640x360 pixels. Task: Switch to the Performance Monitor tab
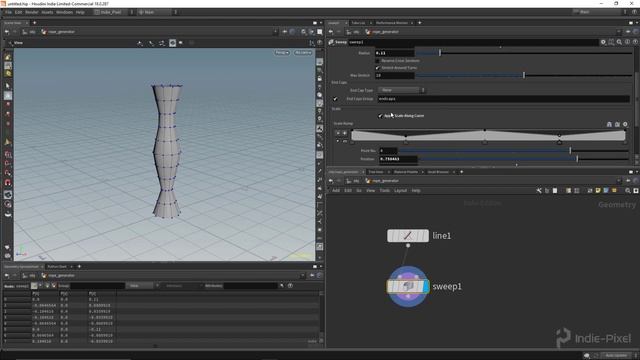[391, 23]
